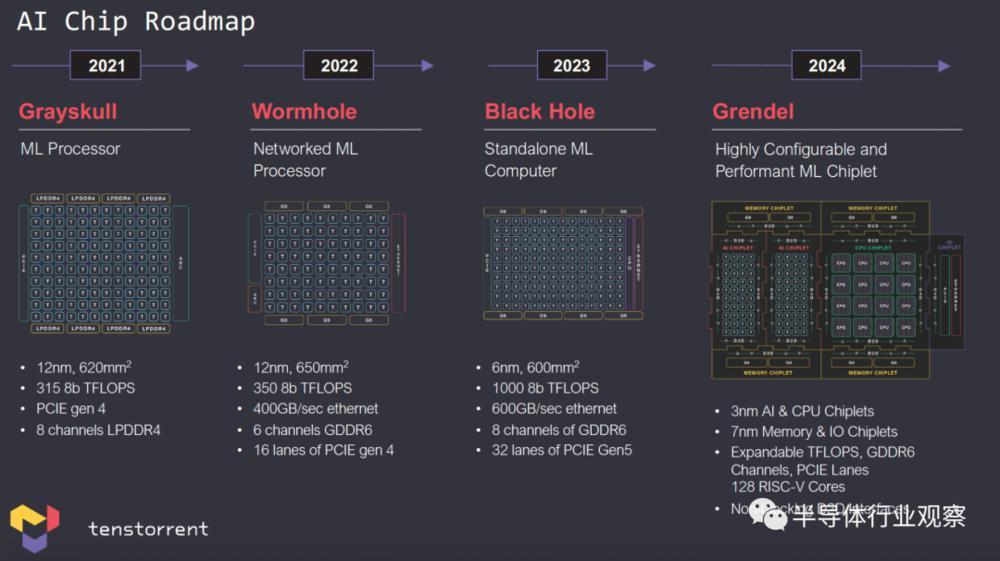Click the '32 lanes of PCIE Gen5' bullet
Image resolution: width=1000 pixels, height=561 pixels.
(x=562, y=450)
